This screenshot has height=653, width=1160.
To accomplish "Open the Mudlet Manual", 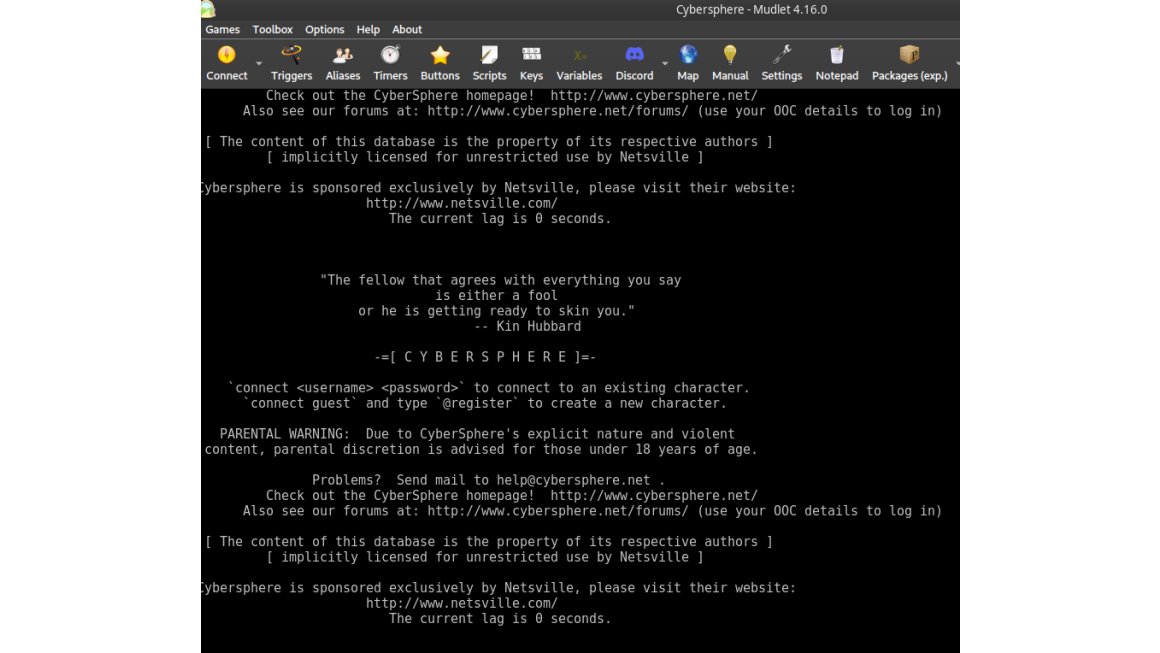I will pos(729,63).
